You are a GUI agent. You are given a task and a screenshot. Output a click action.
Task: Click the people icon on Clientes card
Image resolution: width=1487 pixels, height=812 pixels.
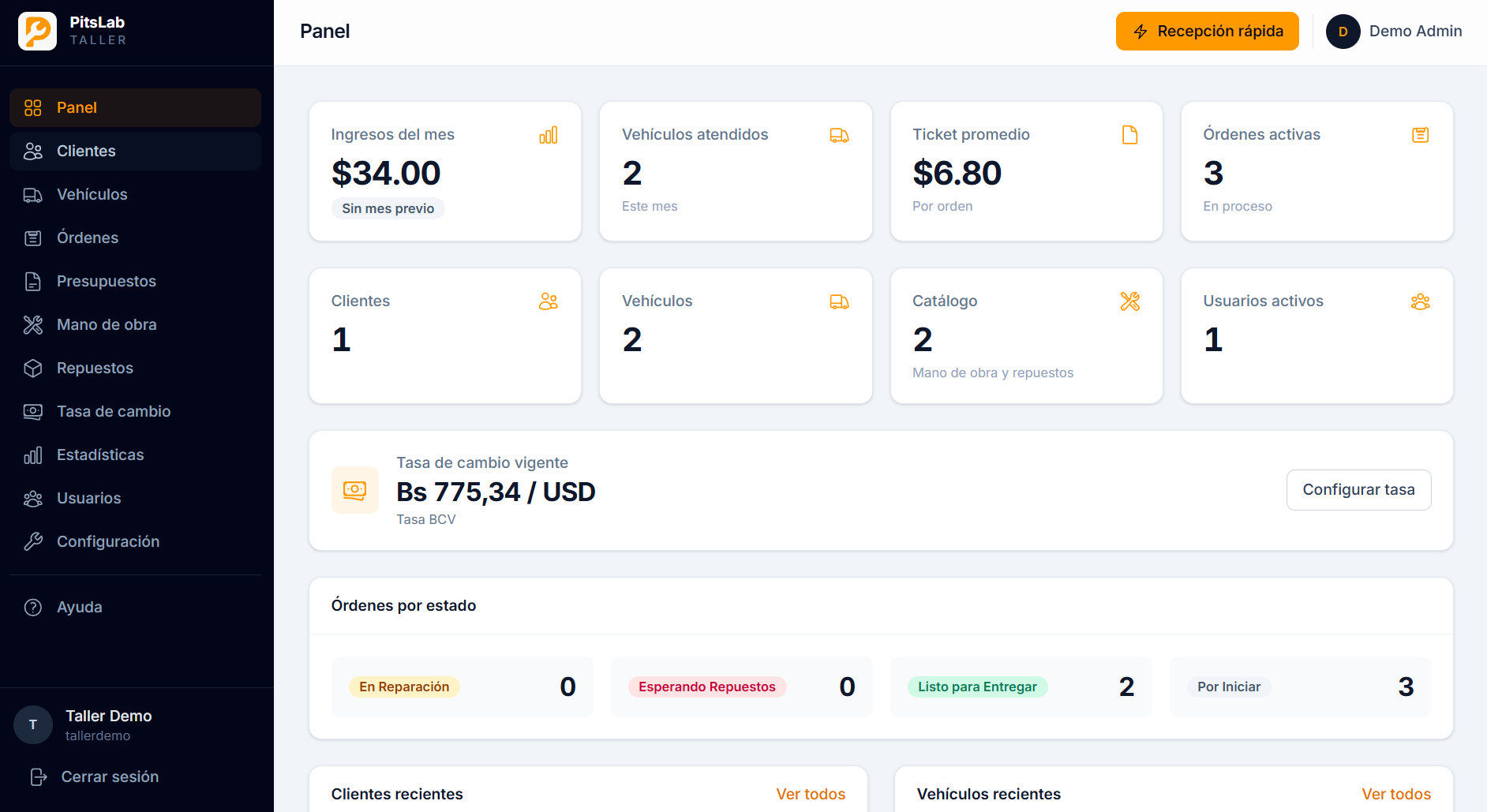click(549, 301)
